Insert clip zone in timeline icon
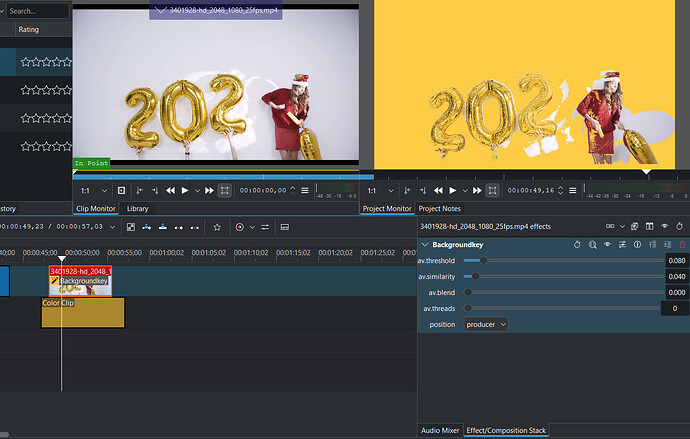The width and height of the screenshot is (690, 439). [147, 227]
